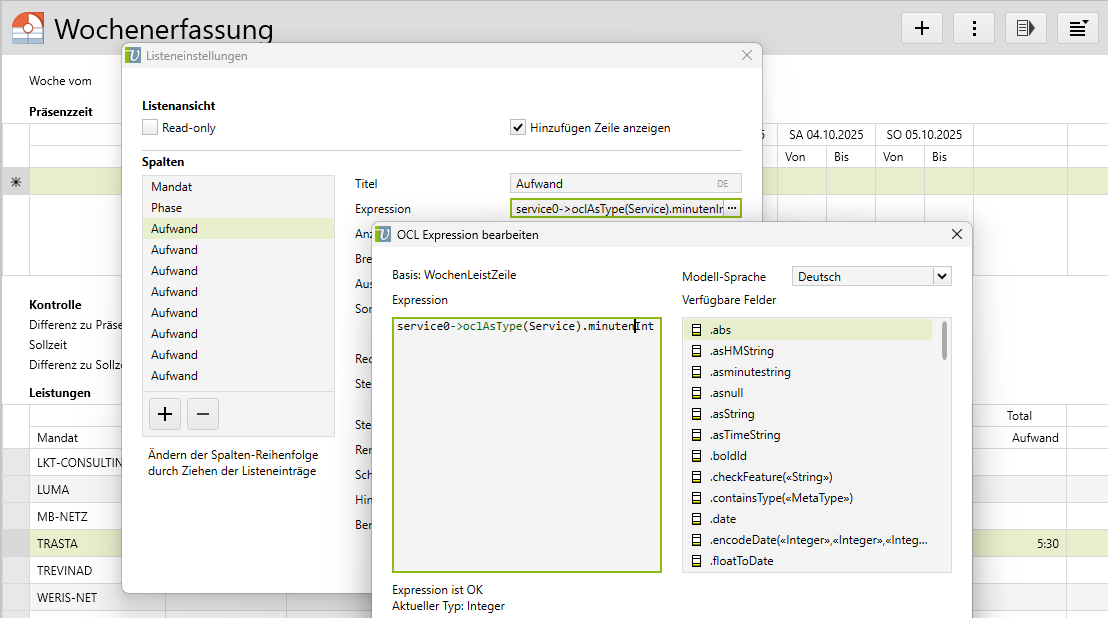Pick .floatToDate in available fields list
The image size is (1108, 618).
[741, 561]
